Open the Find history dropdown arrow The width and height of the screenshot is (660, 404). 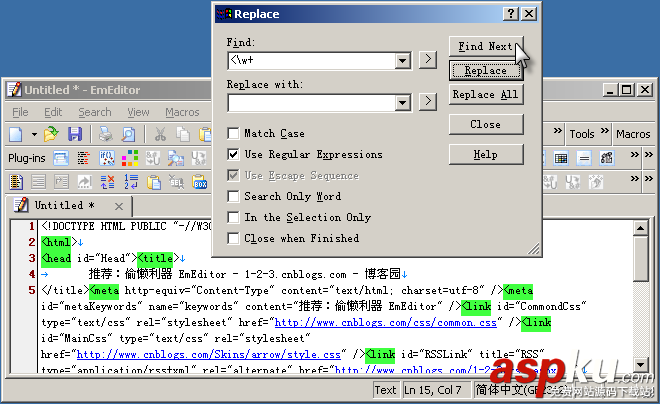click(403, 61)
